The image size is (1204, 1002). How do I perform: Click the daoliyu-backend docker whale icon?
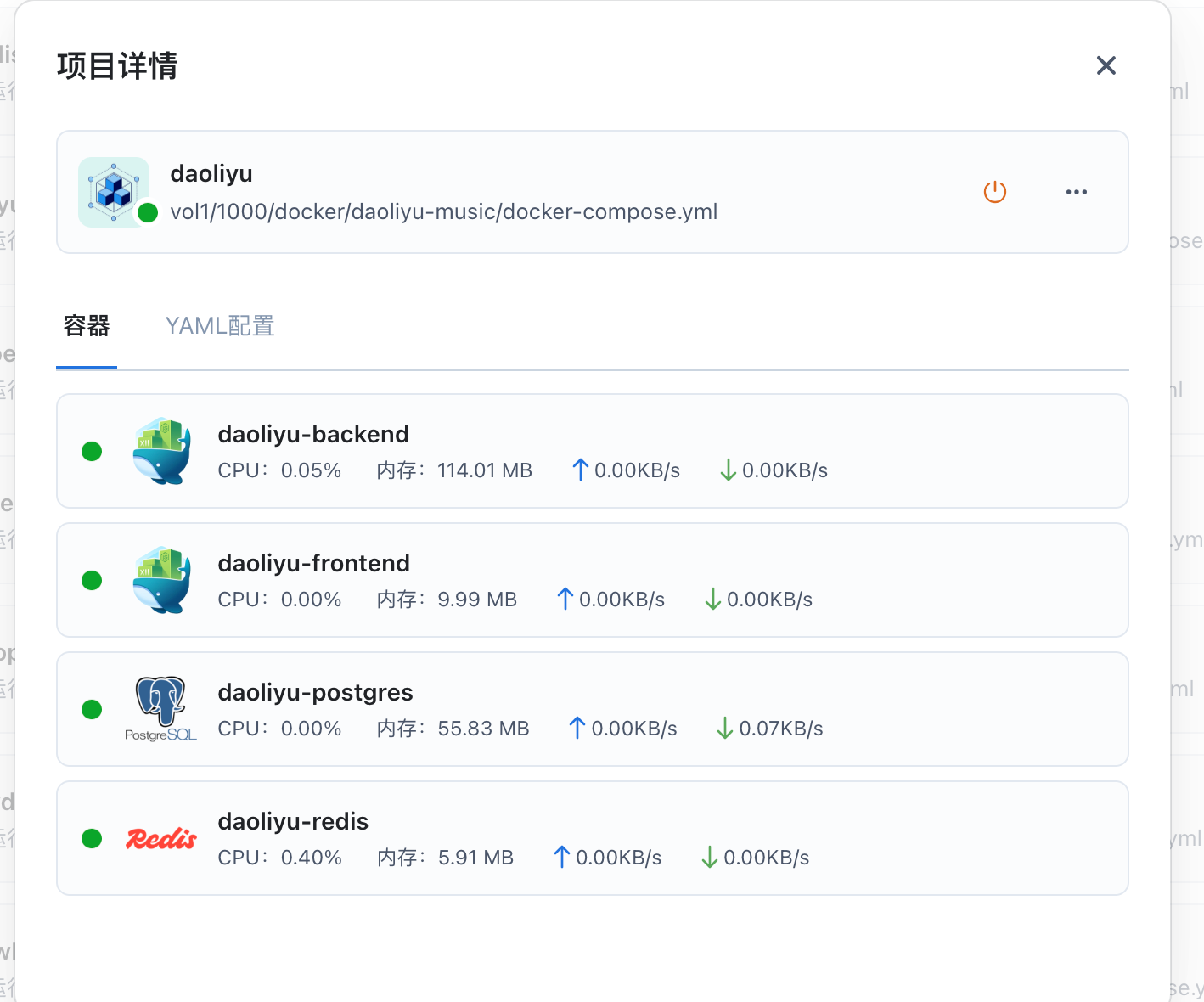pyautogui.click(x=161, y=451)
